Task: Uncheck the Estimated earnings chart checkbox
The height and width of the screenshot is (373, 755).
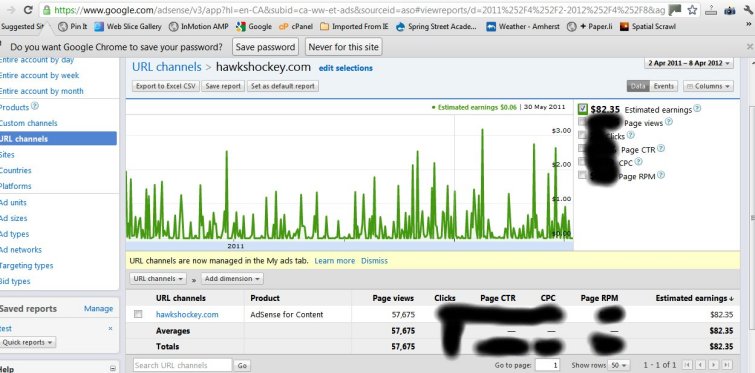Action: coord(583,109)
